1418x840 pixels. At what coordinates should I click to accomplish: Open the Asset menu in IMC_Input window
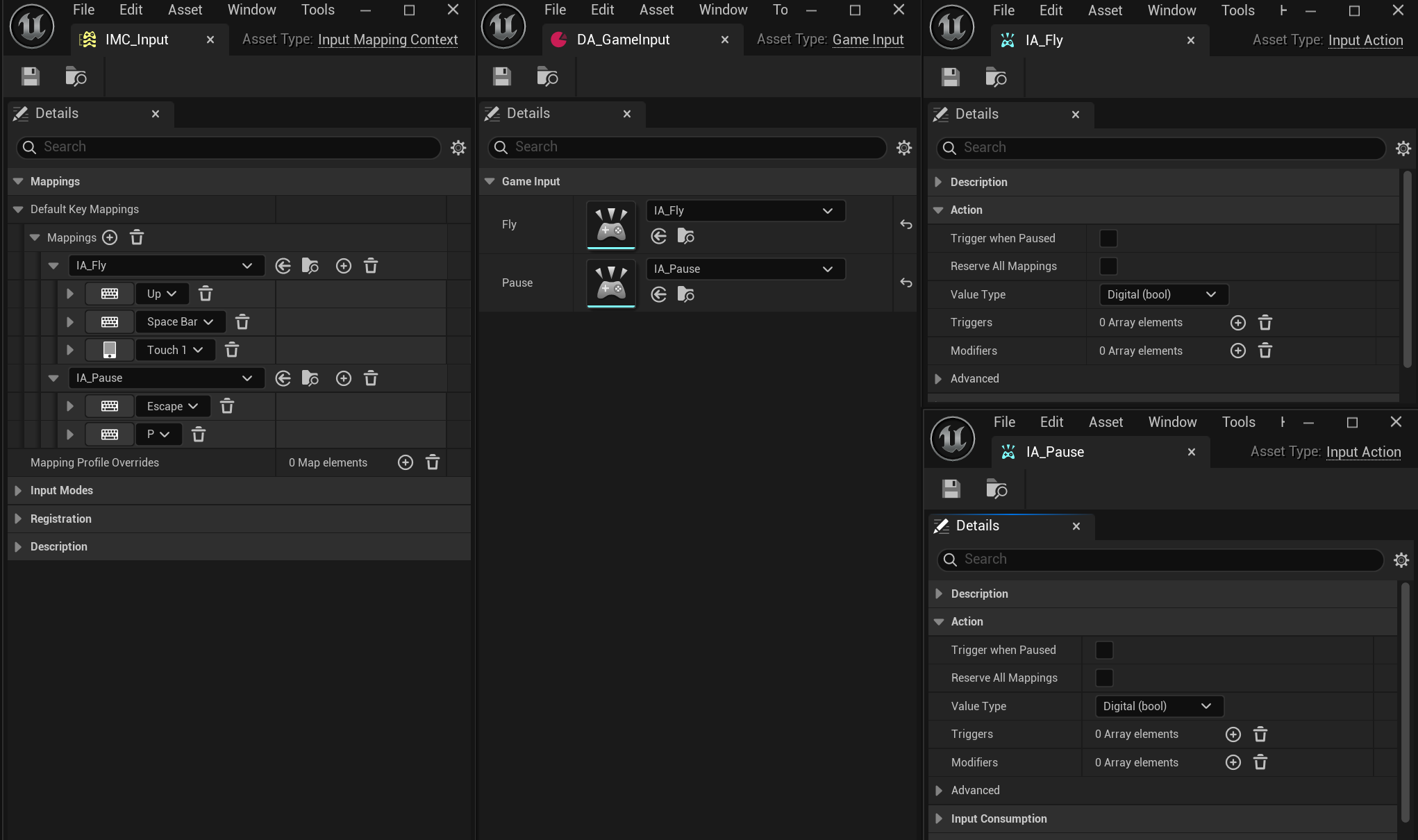pos(185,10)
